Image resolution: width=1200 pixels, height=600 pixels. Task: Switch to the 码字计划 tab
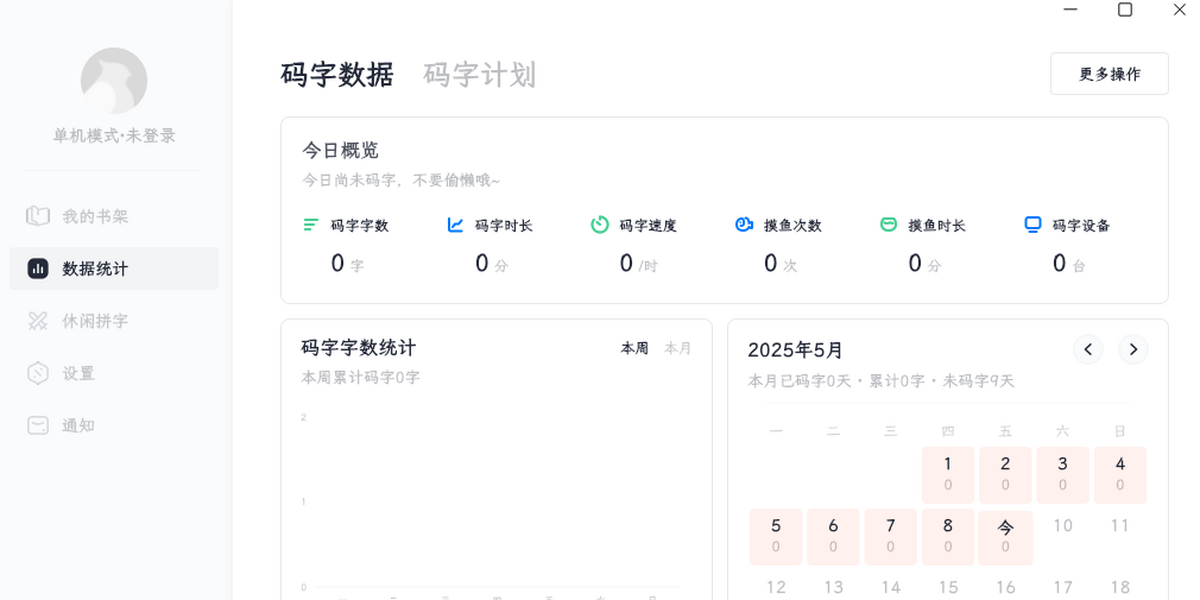point(479,75)
